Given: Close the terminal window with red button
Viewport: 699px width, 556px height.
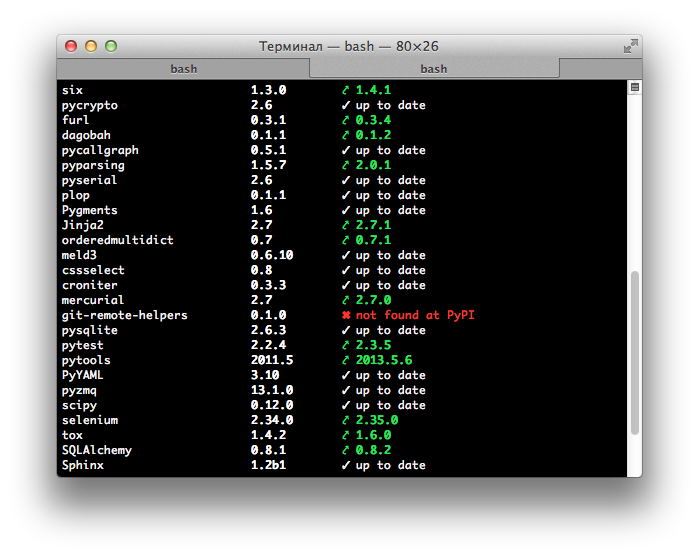Looking at the screenshot, I should tap(71, 46).
